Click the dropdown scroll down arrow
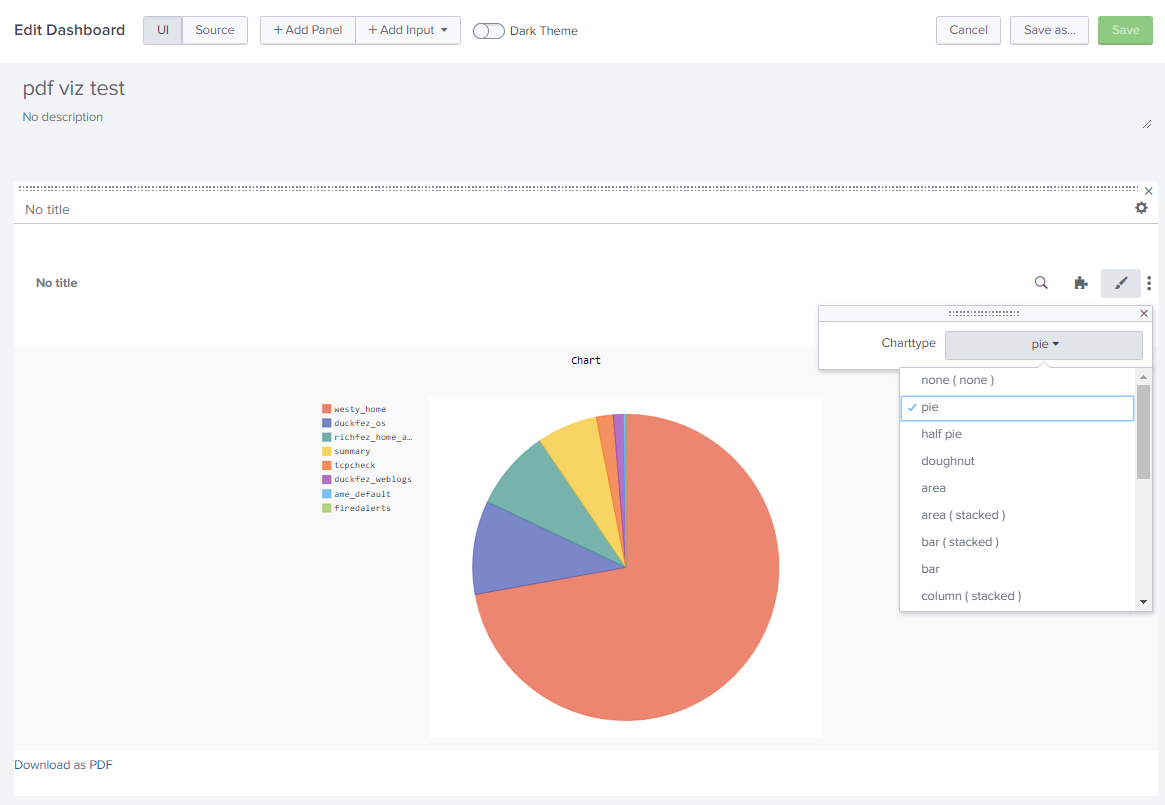The image size is (1165, 805). (1143, 602)
